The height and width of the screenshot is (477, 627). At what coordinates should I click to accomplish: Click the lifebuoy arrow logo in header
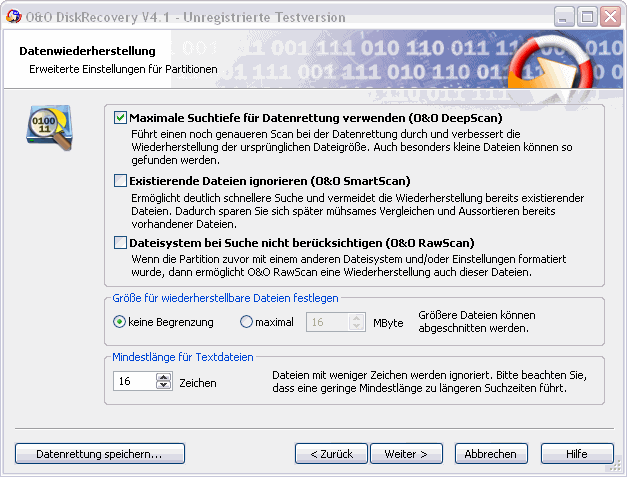pyautogui.click(x=550, y=64)
